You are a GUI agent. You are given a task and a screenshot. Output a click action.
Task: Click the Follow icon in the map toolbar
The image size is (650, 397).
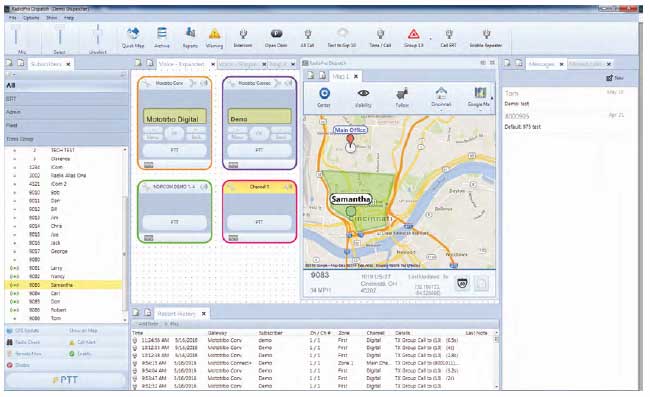point(402,94)
